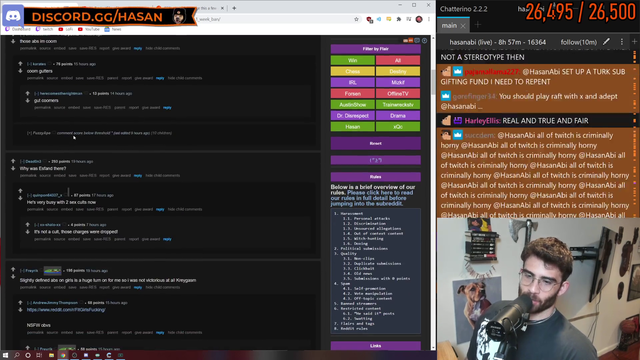The width and height of the screenshot is (640, 360).
Task: Downvote the 'Why was Esfand there?' comment
Action: point(13,168)
